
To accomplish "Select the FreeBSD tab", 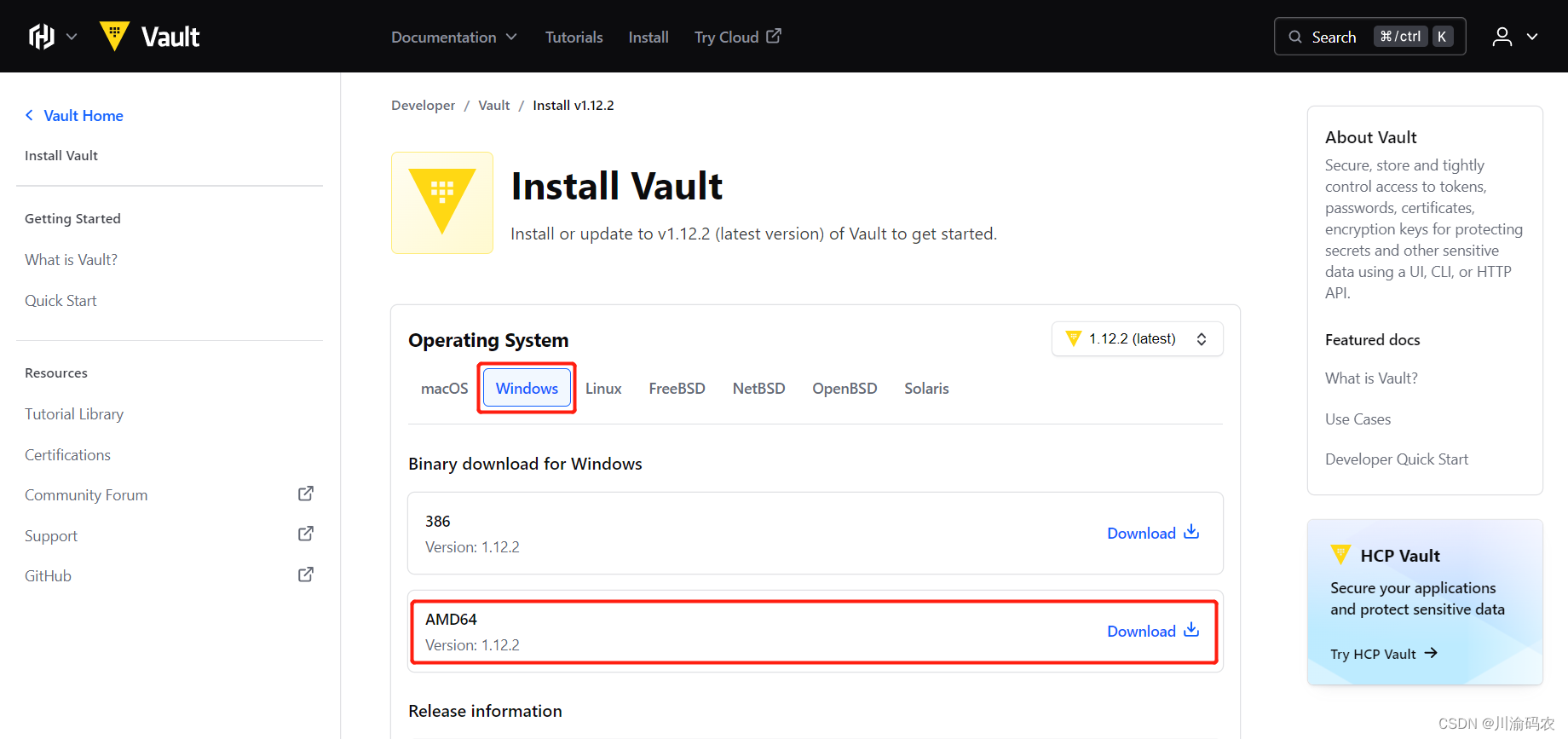I will [677, 388].
